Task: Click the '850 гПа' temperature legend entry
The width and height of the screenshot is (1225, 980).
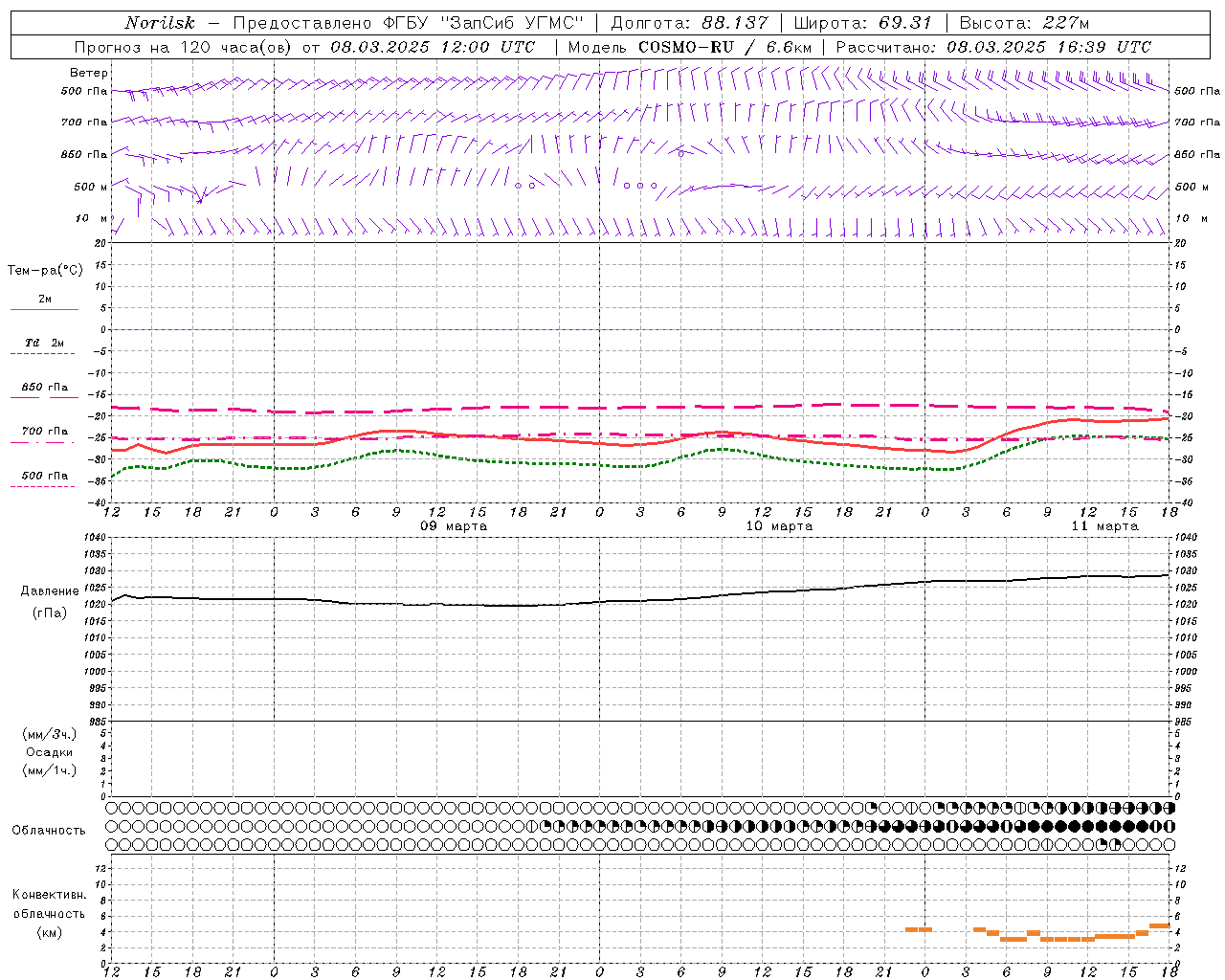Action: pyautogui.click(x=45, y=388)
